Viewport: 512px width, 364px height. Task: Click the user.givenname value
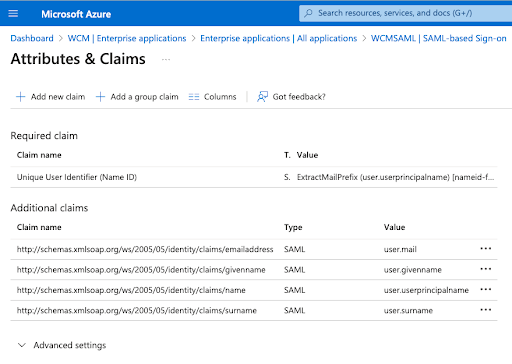click(x=413, y=270)
